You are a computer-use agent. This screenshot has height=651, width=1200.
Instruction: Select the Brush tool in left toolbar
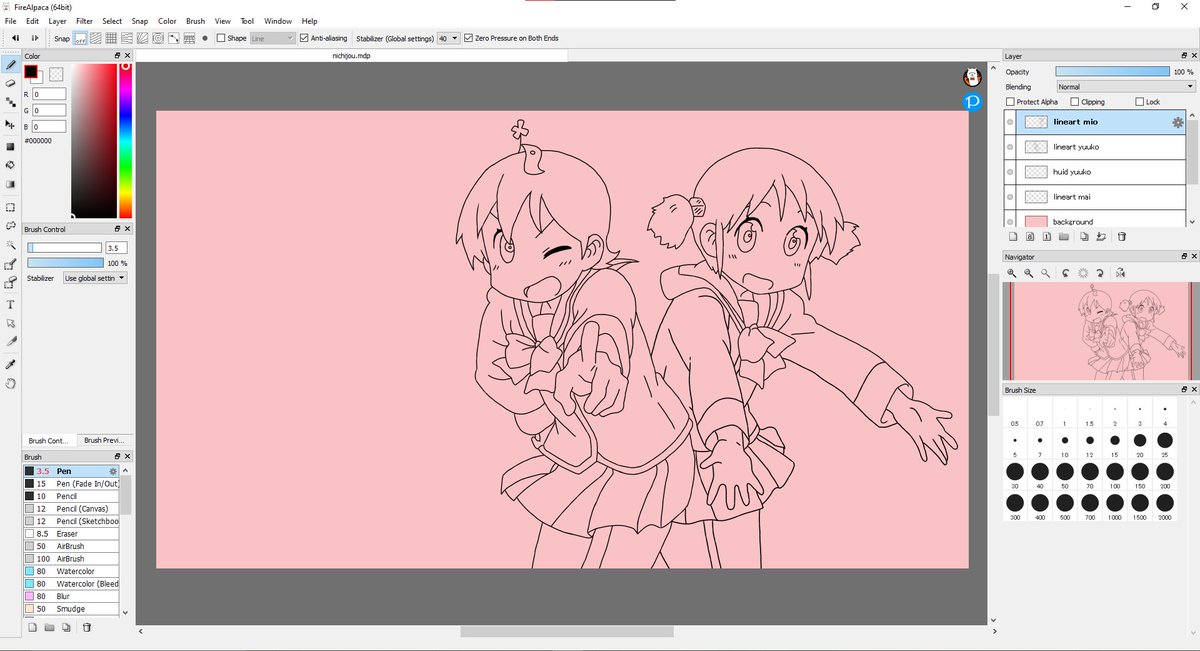11,64
